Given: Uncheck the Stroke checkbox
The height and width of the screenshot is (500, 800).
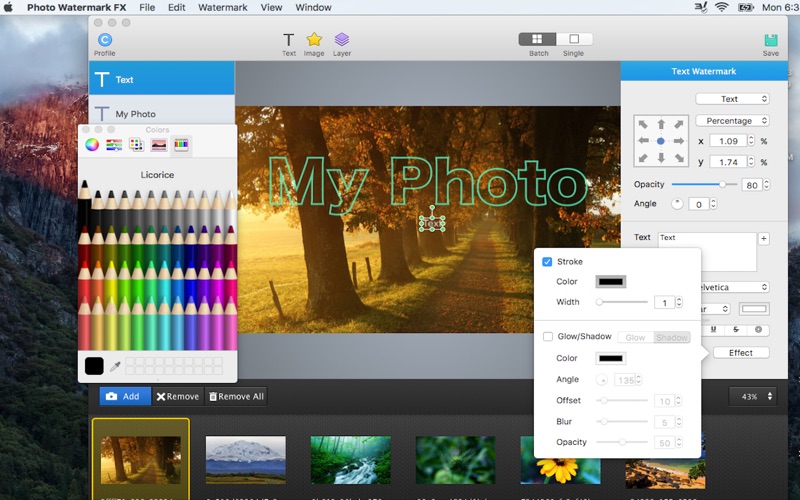Looking at the screenshot, I should (x=547, y=262).
